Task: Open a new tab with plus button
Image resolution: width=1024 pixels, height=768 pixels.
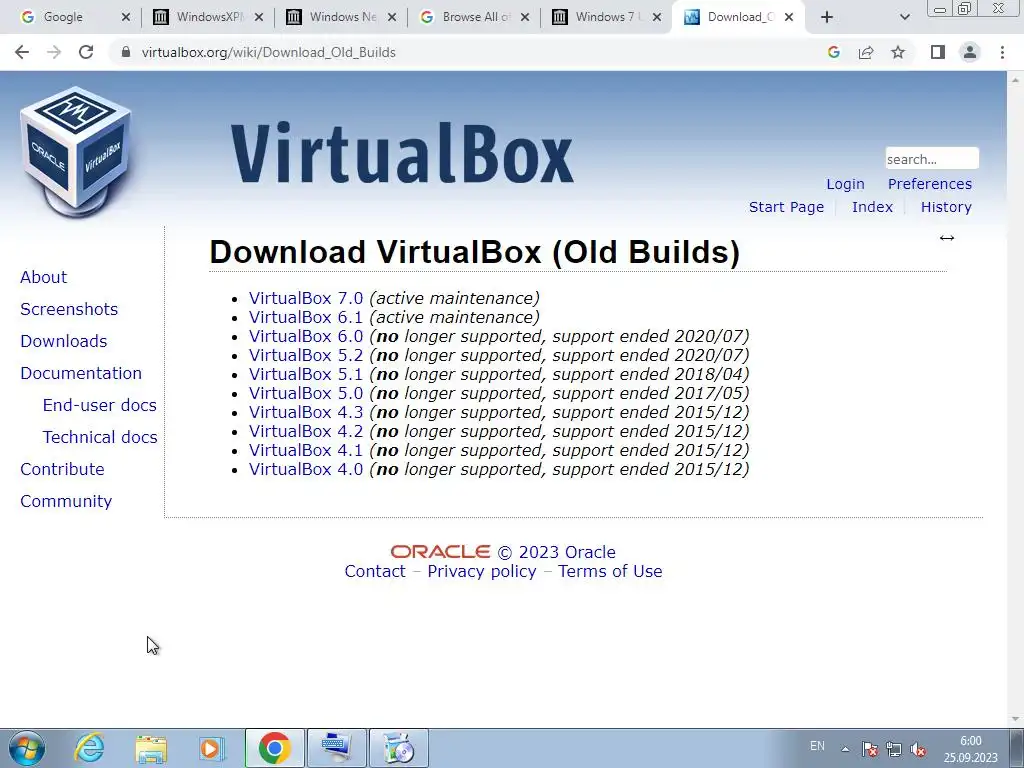Action: pyautogui.click(x=827, y=17)
